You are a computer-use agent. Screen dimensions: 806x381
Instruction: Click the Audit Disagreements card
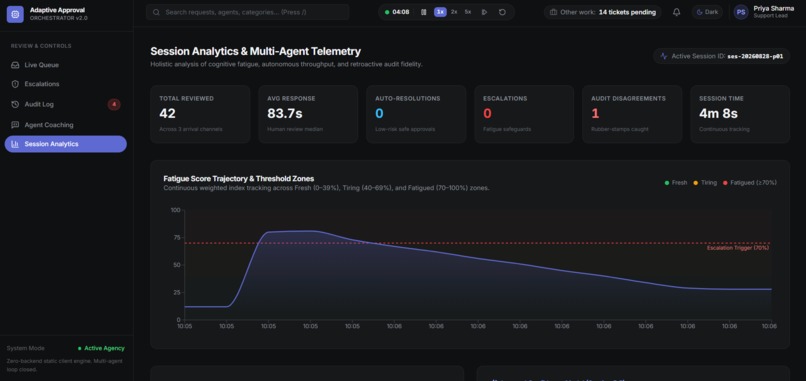tap(632, 114)
